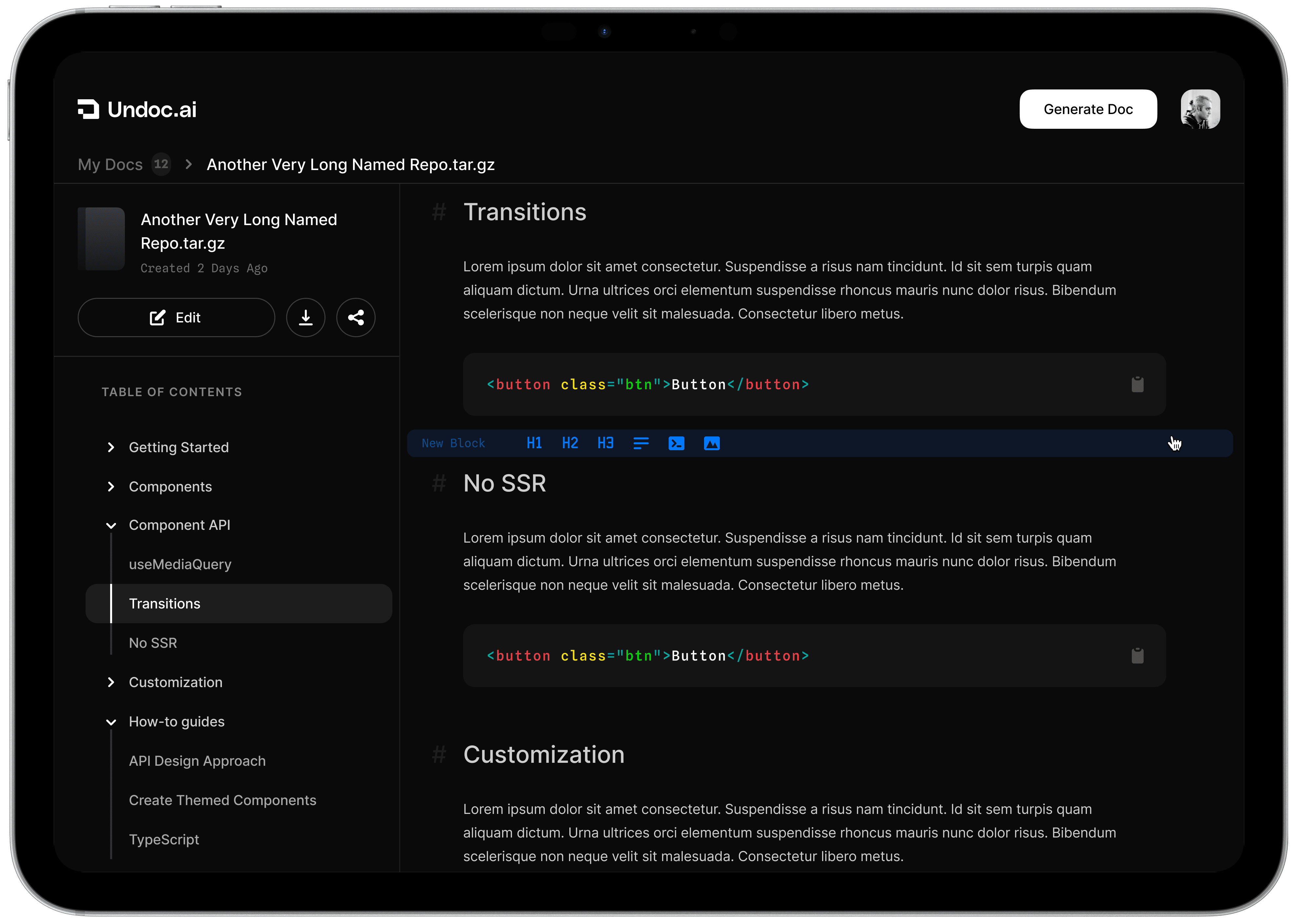1298x924 pixels.
Task: Insert an H1 heading block
Action: tap(534, 443)
